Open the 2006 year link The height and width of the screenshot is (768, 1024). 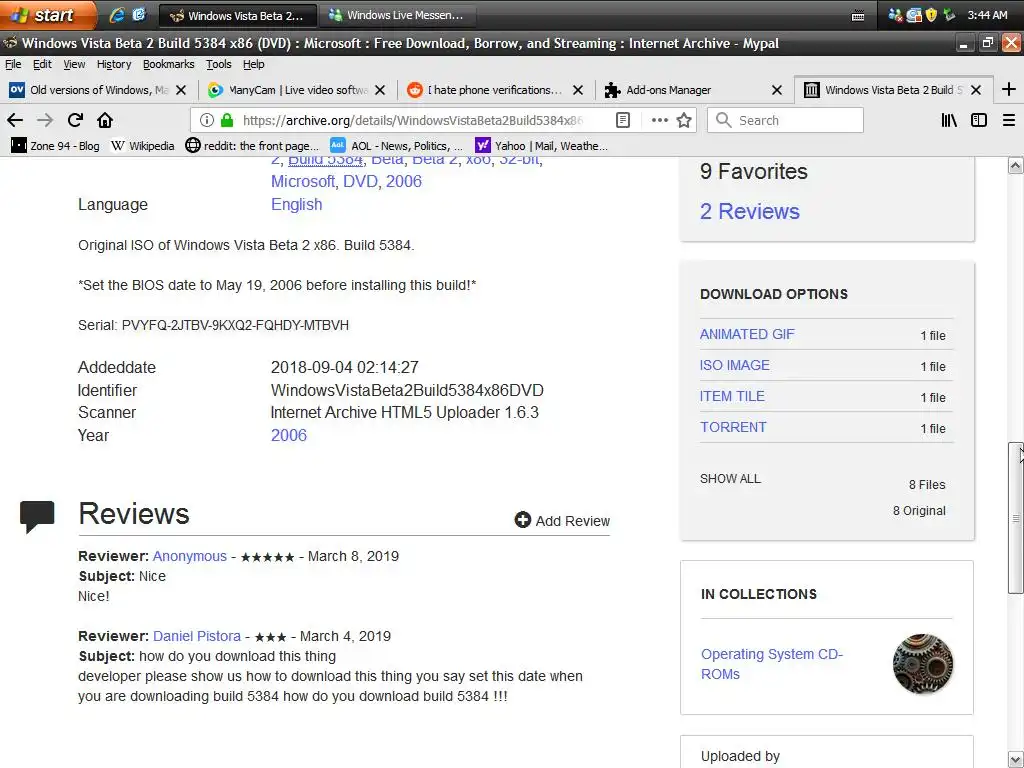click(289, 435)
